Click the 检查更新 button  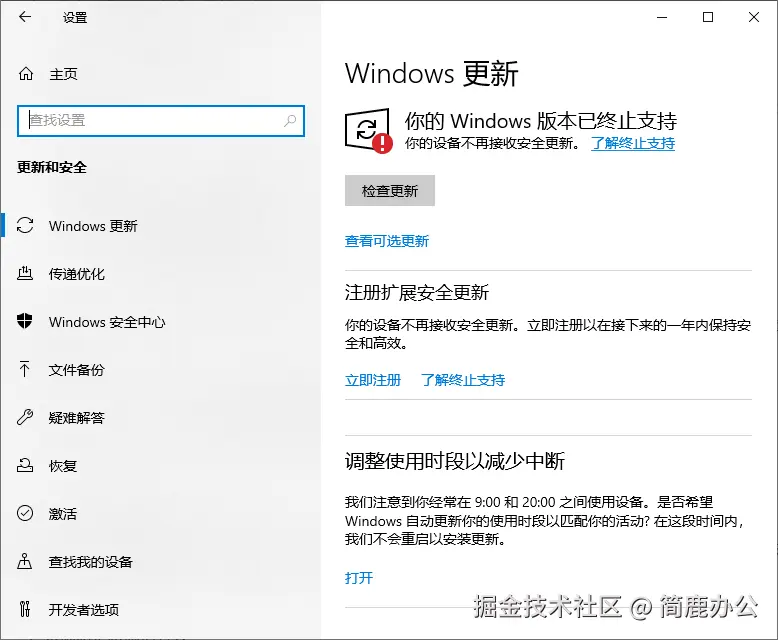pos(389,191)
